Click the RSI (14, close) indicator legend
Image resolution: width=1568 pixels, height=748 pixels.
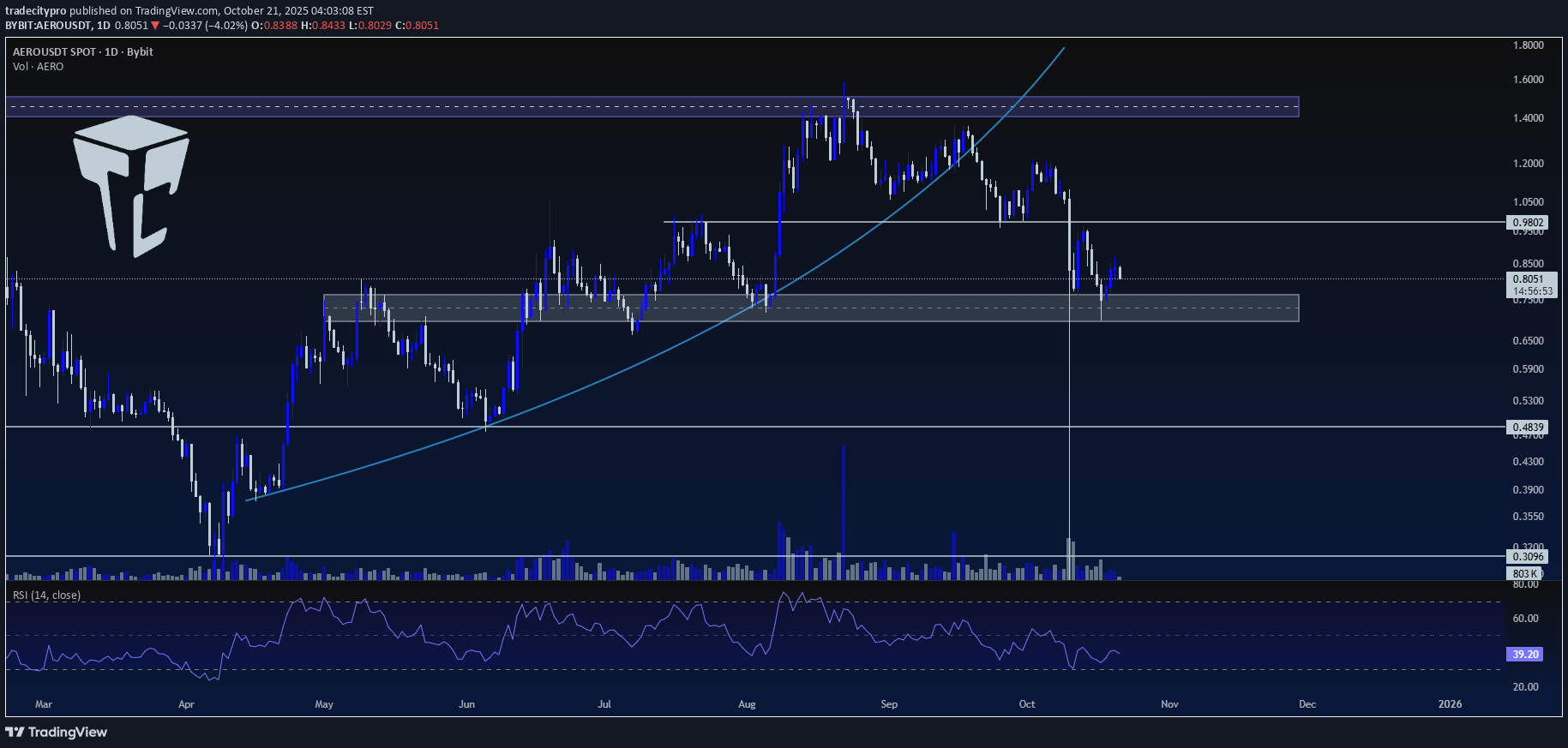[x=47, y=595]
